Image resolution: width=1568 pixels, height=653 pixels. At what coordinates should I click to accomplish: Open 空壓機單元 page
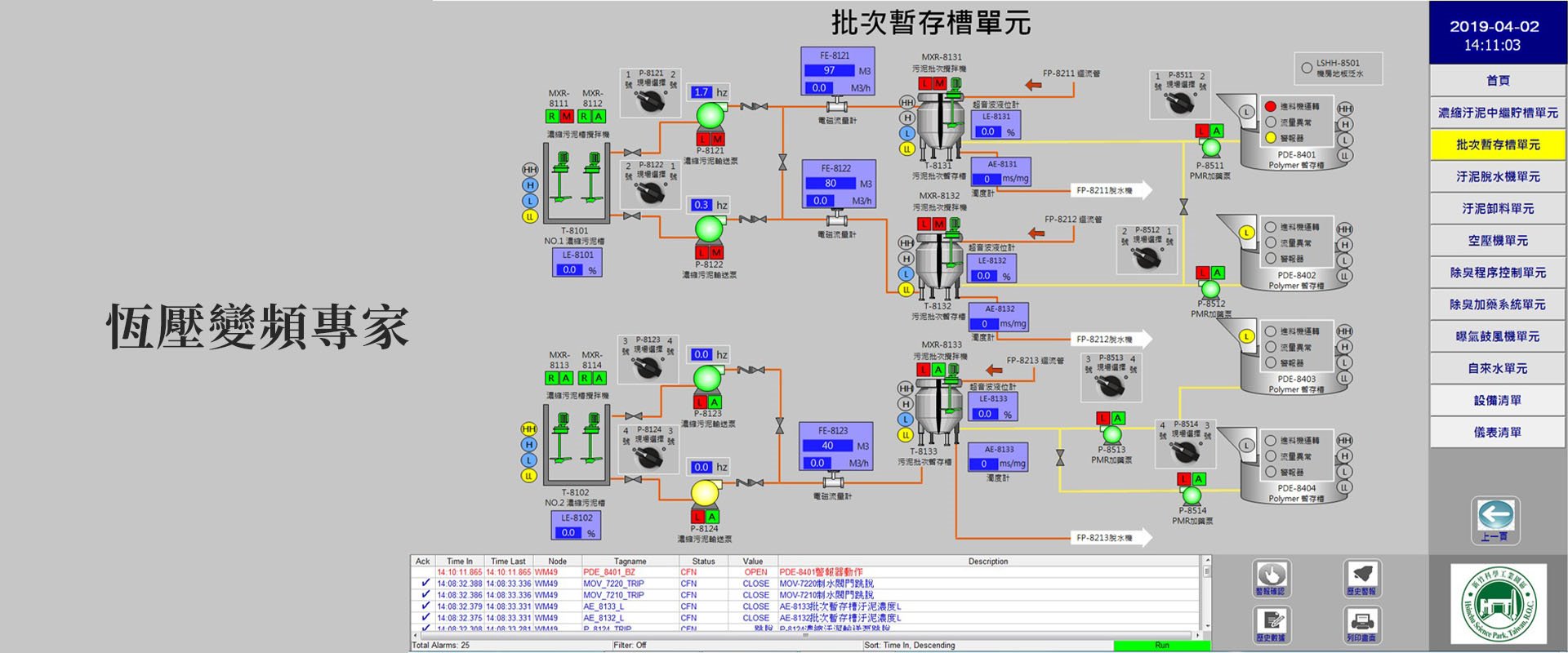click(1498, 241)
